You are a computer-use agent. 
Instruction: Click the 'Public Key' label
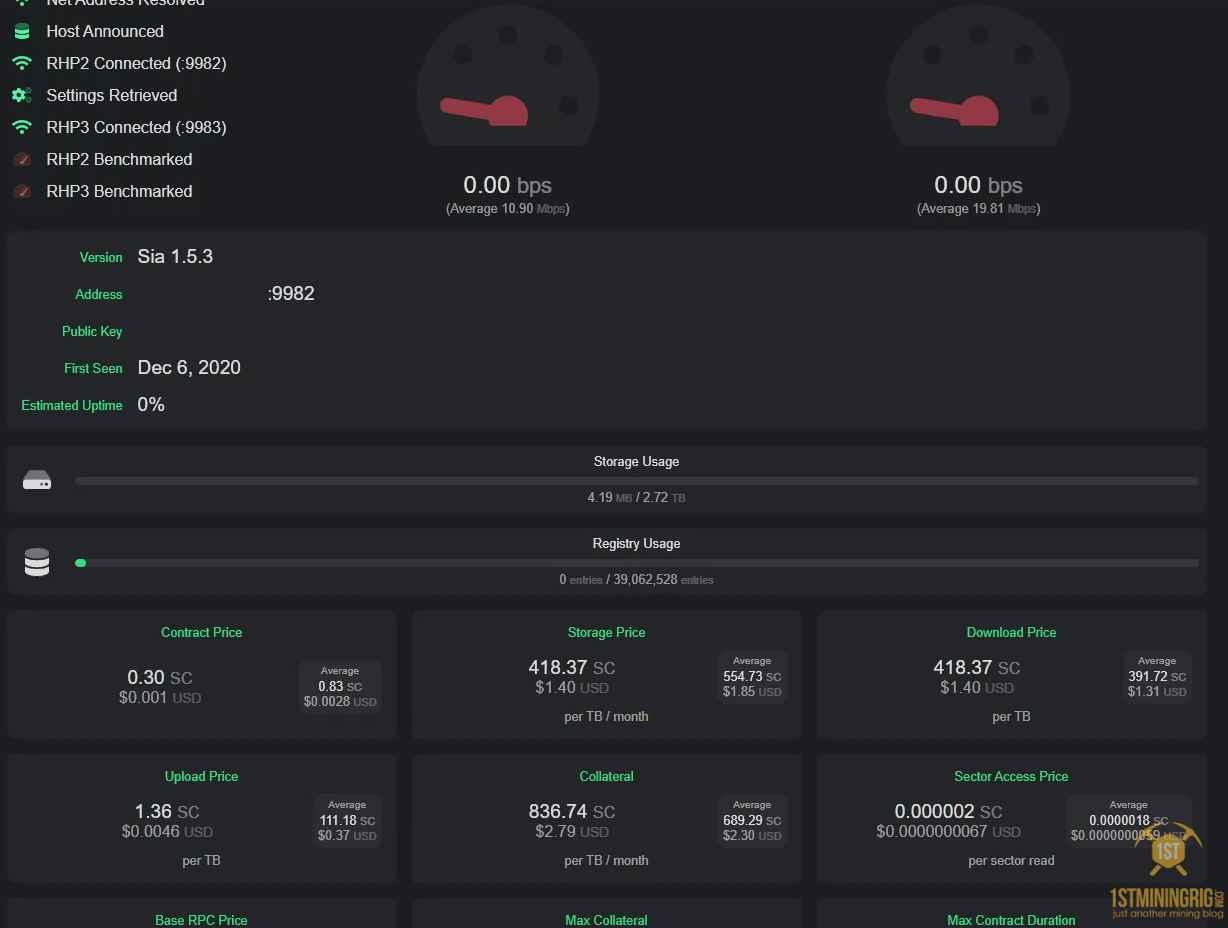pyautogui.click(x=92, y=331)
